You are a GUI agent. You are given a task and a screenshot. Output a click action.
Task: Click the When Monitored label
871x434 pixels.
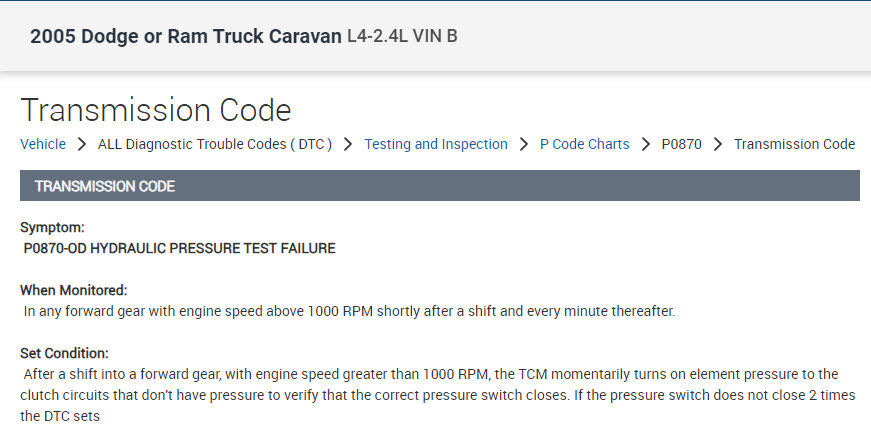[74, 290]
